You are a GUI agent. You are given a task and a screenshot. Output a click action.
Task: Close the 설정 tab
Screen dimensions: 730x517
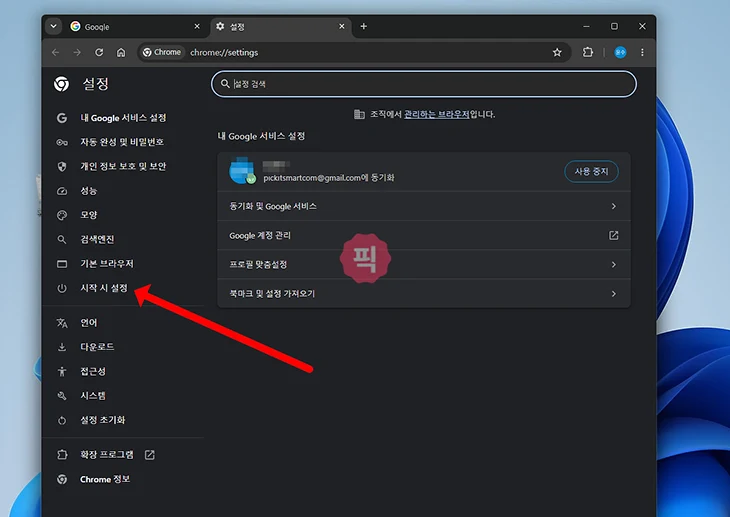pos(342,27)
